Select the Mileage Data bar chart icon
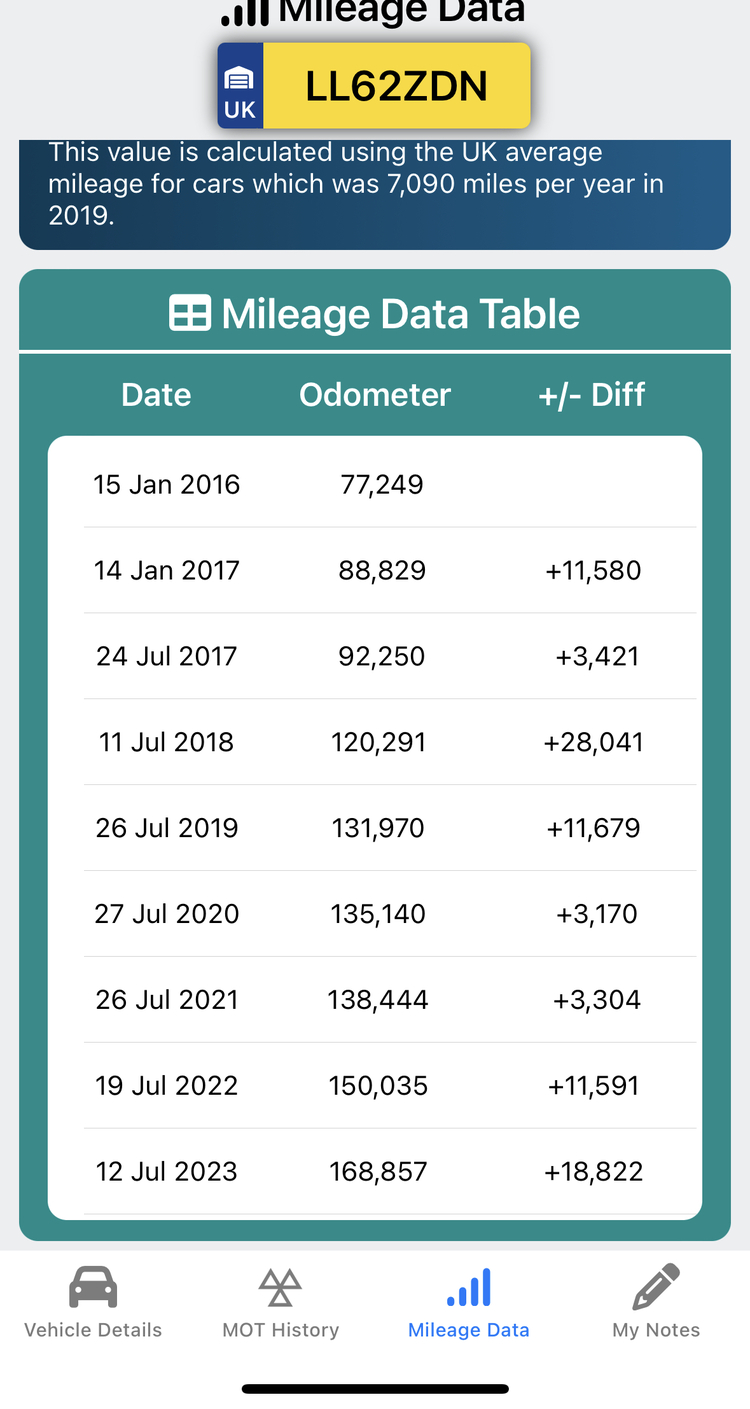The height and width of the screenshot is (1409, 750). click(x=469, y=1287)
